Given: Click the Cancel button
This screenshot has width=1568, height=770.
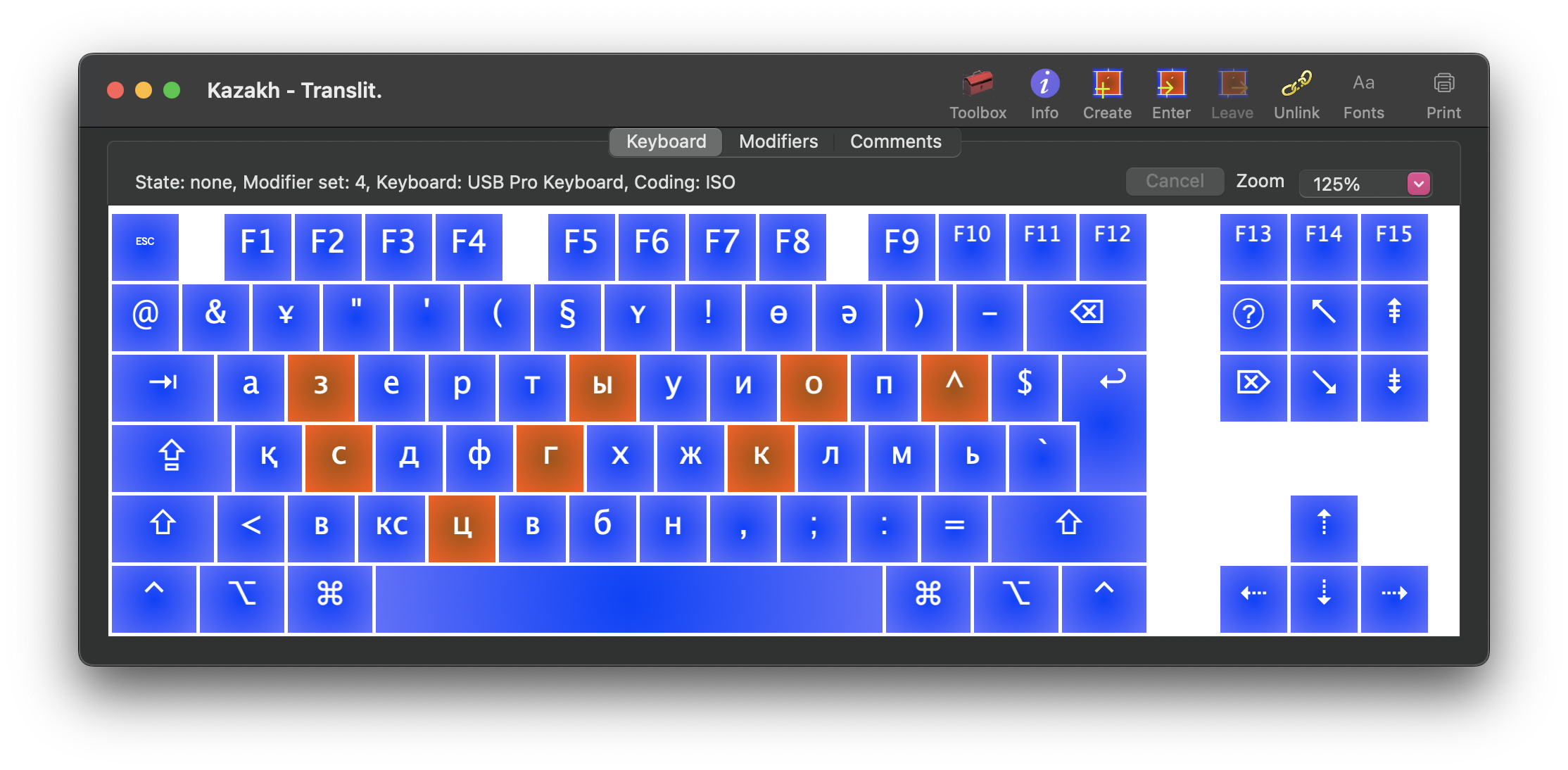Looking at the screenshot, I should (1175, 182).
